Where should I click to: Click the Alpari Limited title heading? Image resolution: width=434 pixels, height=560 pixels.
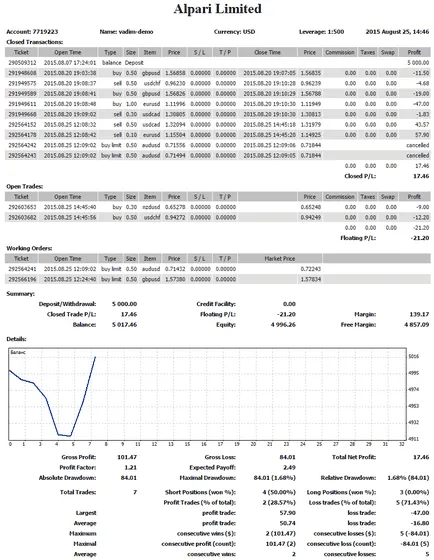point(218,9)
